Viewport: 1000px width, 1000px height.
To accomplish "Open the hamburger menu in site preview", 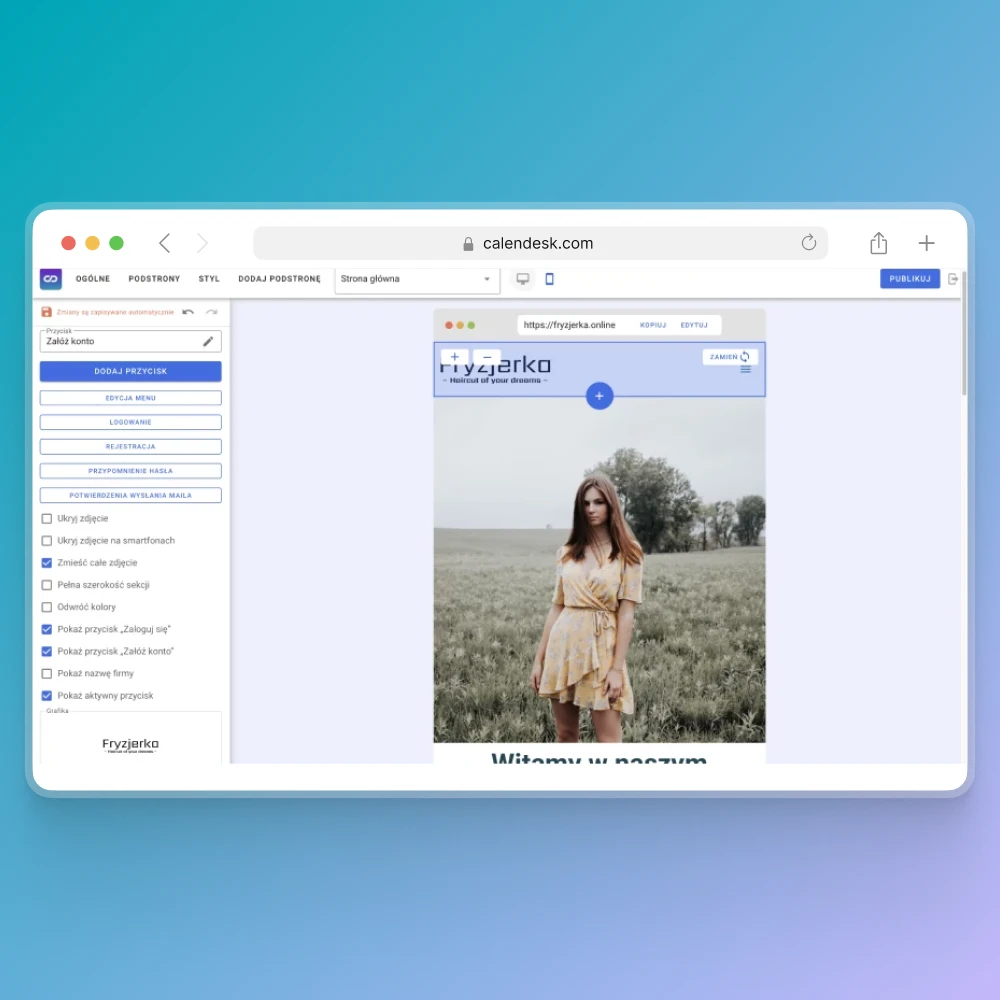I will point(745,370).
